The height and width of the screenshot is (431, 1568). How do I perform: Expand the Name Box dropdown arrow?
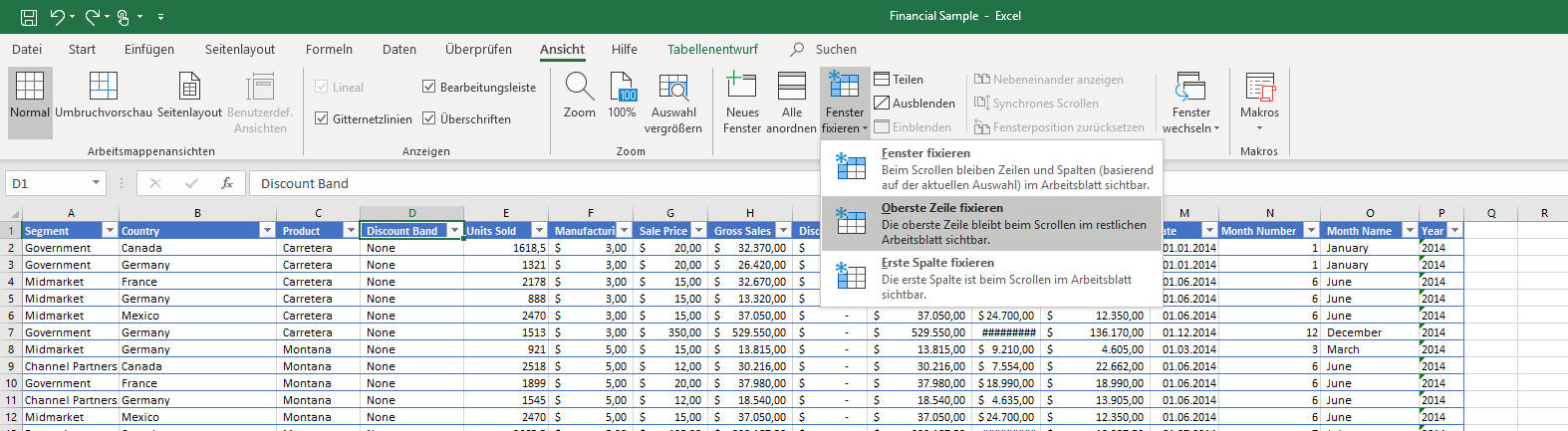pos(96,183)
